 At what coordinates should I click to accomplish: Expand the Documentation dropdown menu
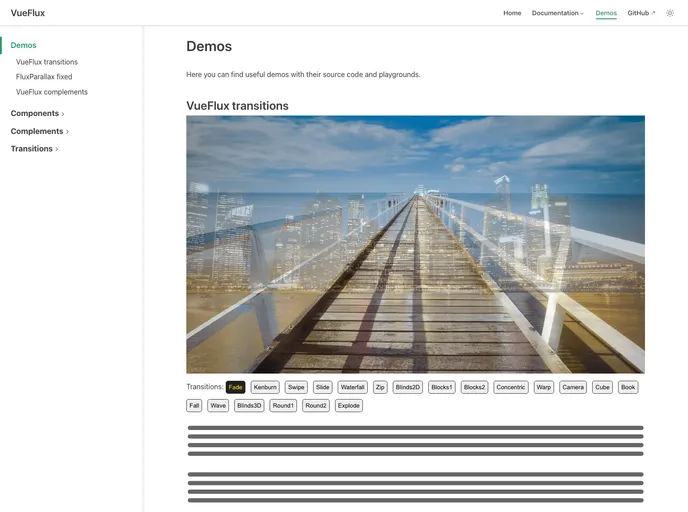point(558,13)
